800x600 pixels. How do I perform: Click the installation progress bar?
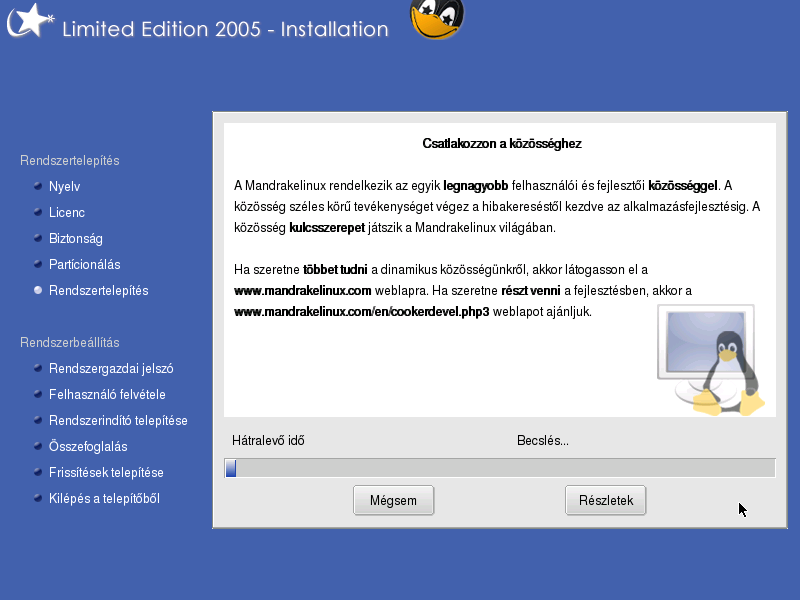click(500, 468)
